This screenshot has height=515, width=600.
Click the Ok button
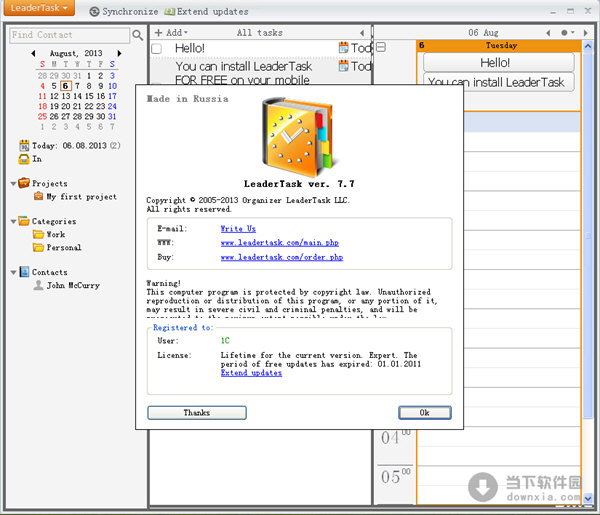(425, 412)
